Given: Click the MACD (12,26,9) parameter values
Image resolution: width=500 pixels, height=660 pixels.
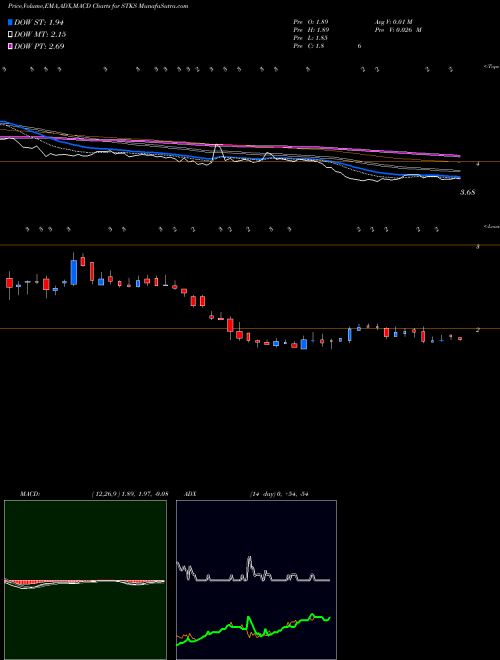Looking at the screenshot, I should (129, 494).
